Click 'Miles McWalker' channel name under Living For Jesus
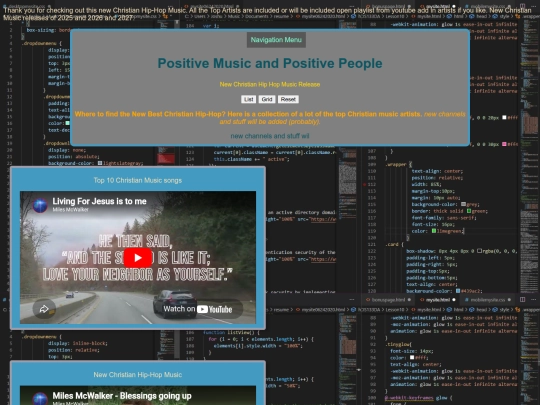The width and height of the screenshot is (540, 405). tap(71, 210)
